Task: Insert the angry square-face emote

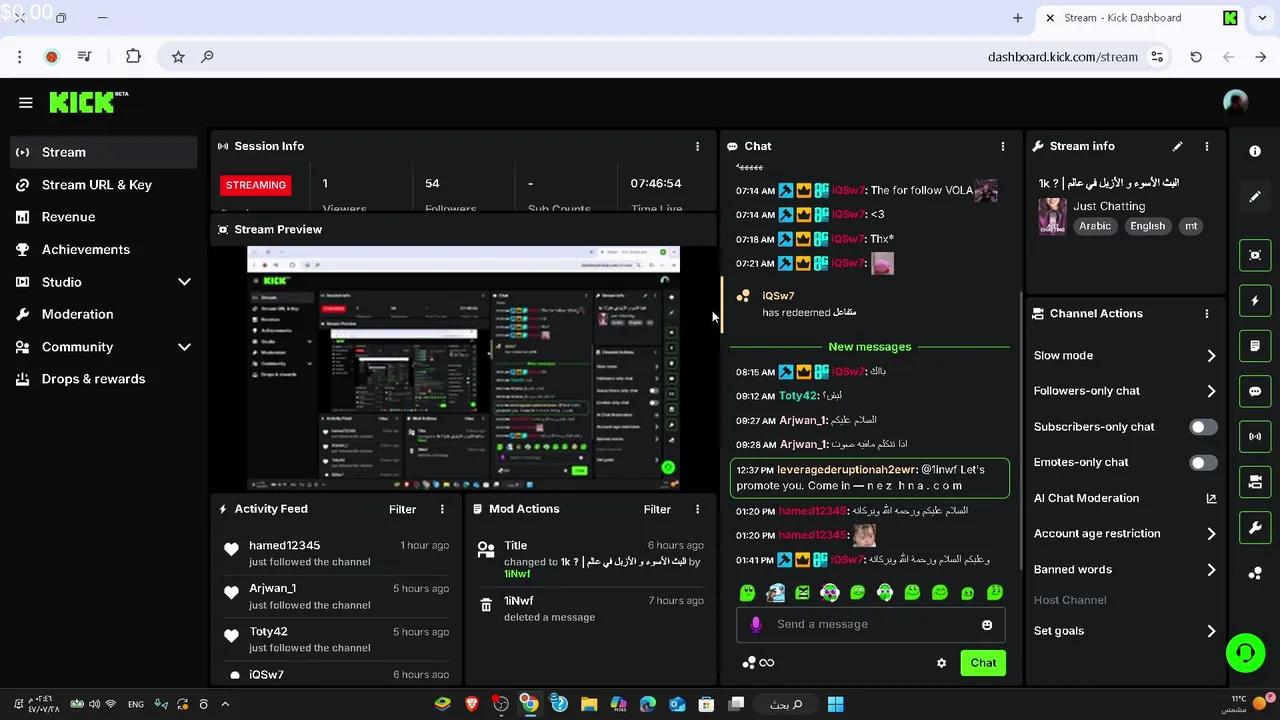Action: (x=802, y=593)
